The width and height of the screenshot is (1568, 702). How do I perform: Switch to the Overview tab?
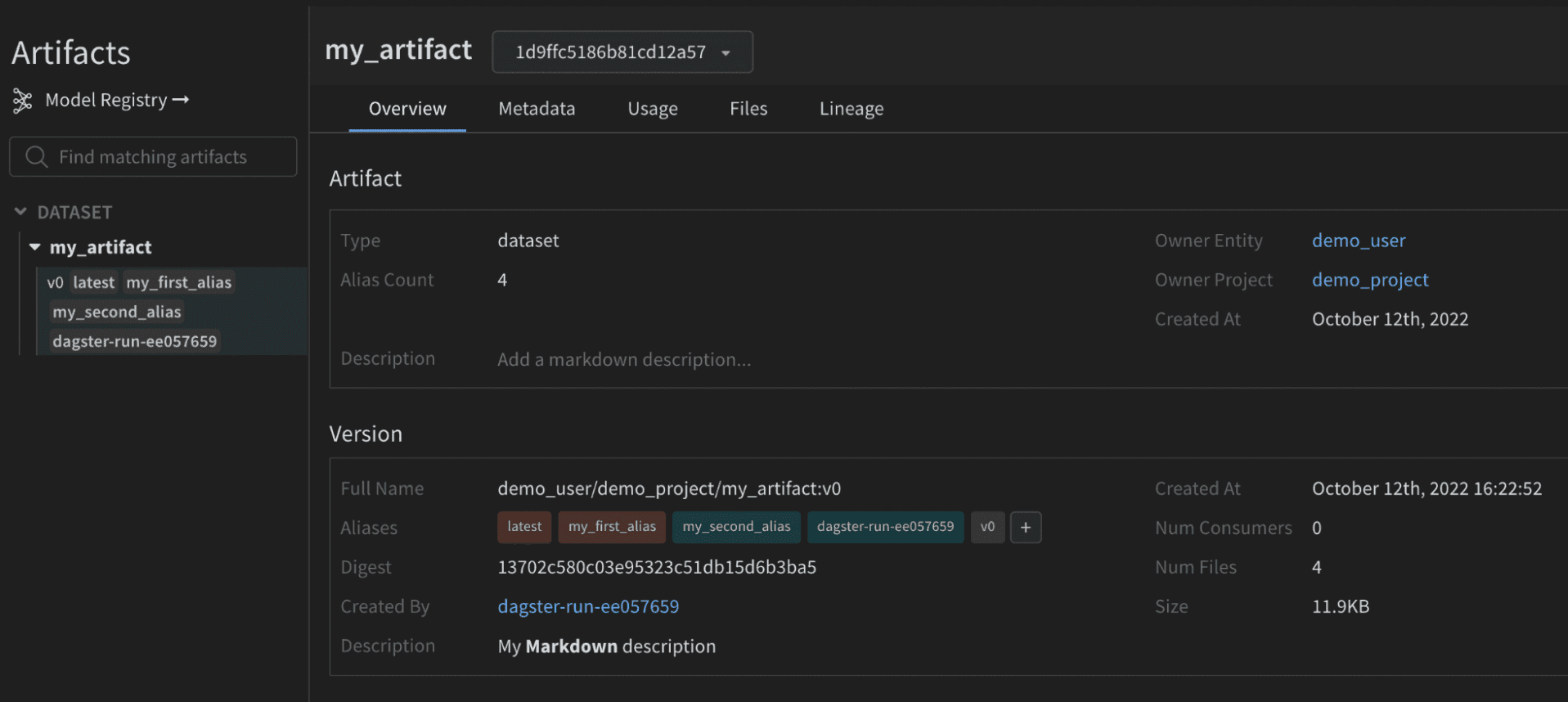[x=407, y=108]
